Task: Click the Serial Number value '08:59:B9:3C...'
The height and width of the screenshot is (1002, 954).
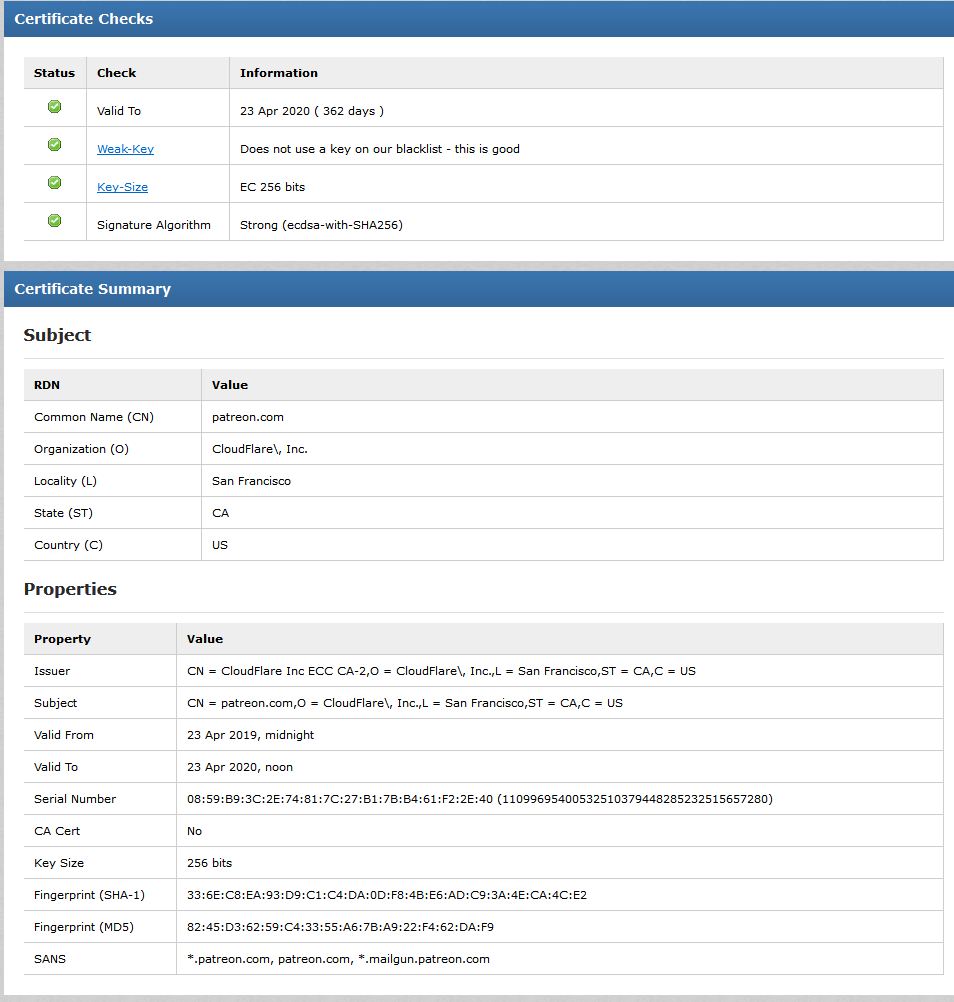Action: [480, 799]
